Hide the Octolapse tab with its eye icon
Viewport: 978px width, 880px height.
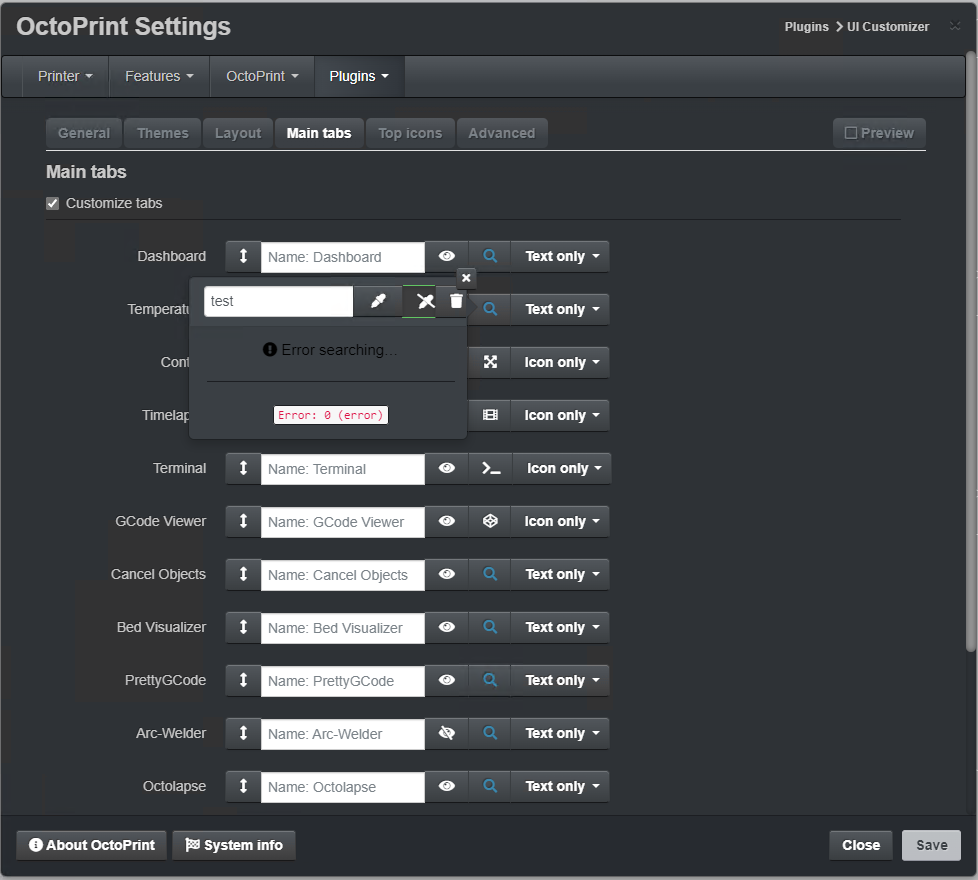pos(446,786)
